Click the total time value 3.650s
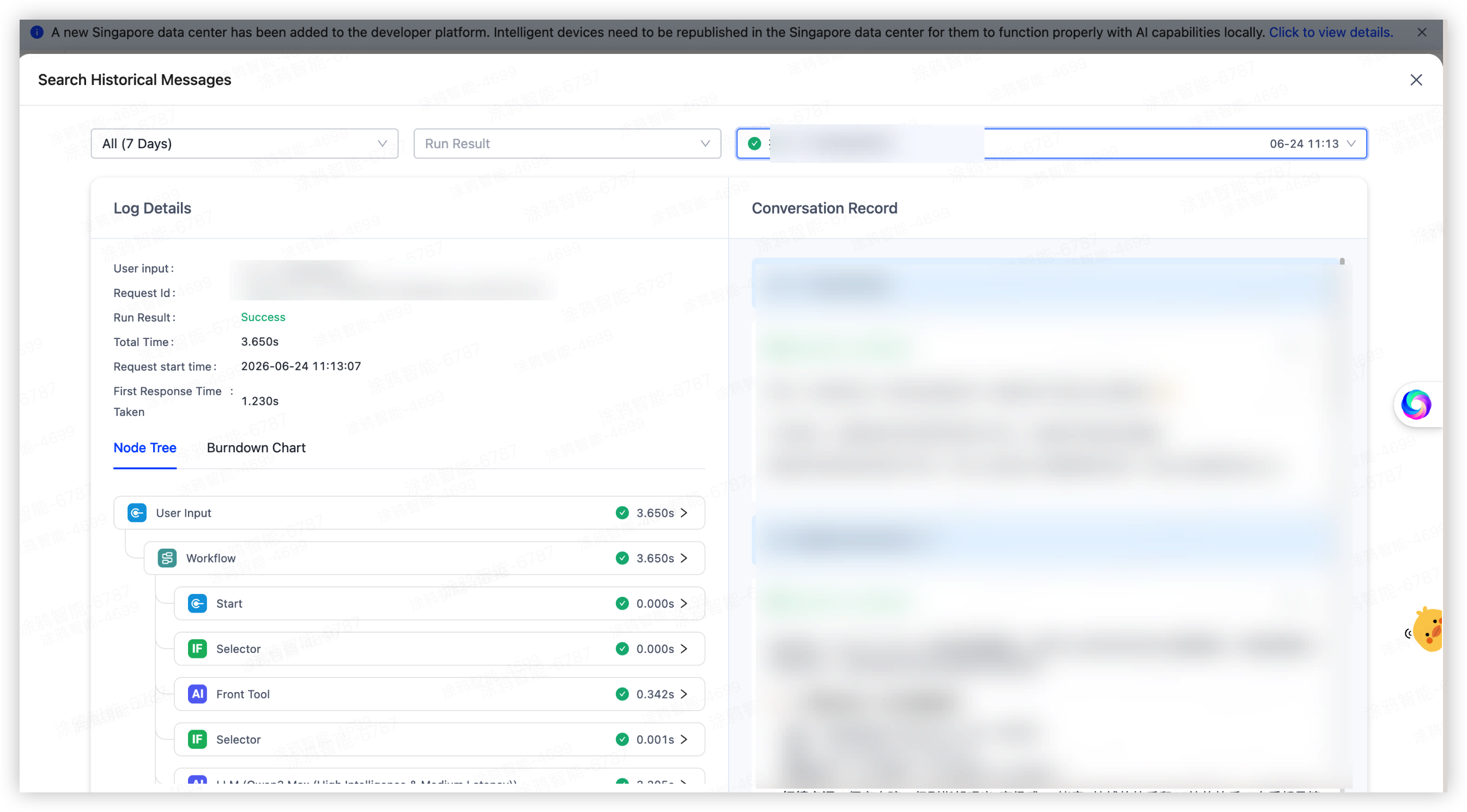 coord(260,342)
